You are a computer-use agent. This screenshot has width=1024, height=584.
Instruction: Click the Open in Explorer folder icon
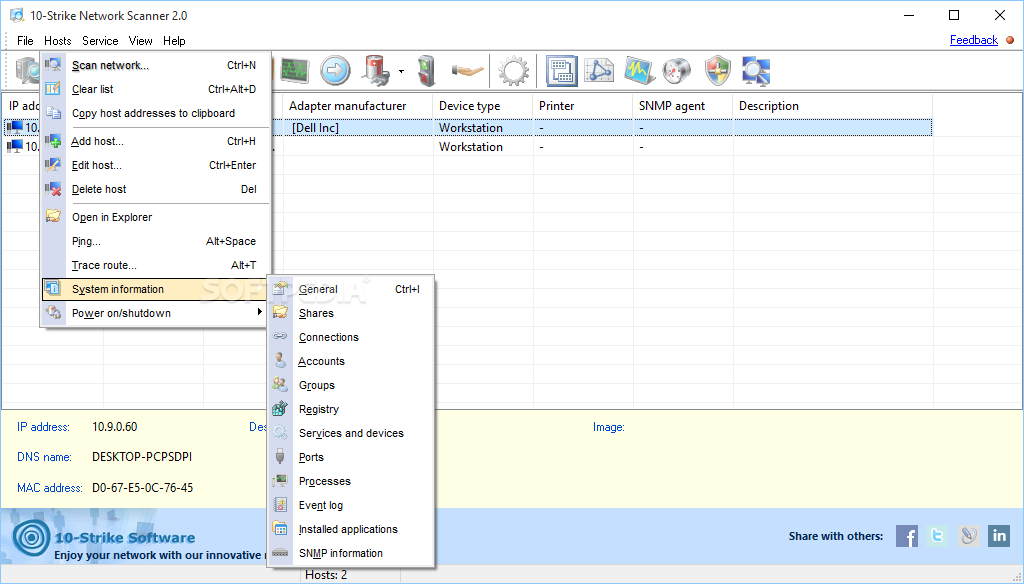click(53, 216)
